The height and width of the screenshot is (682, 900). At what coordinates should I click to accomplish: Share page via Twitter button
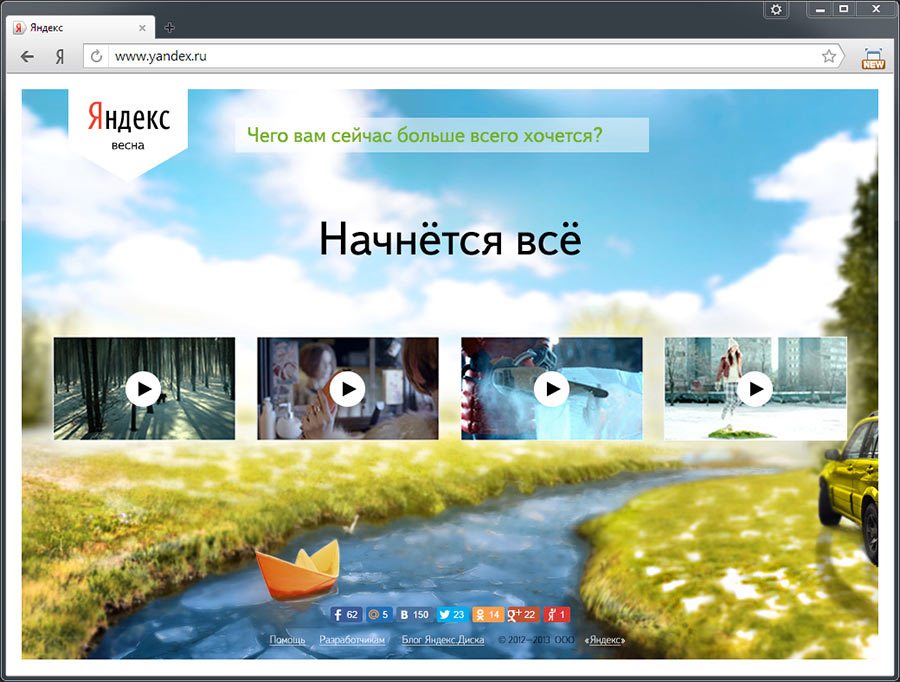(x=452, y=615)
